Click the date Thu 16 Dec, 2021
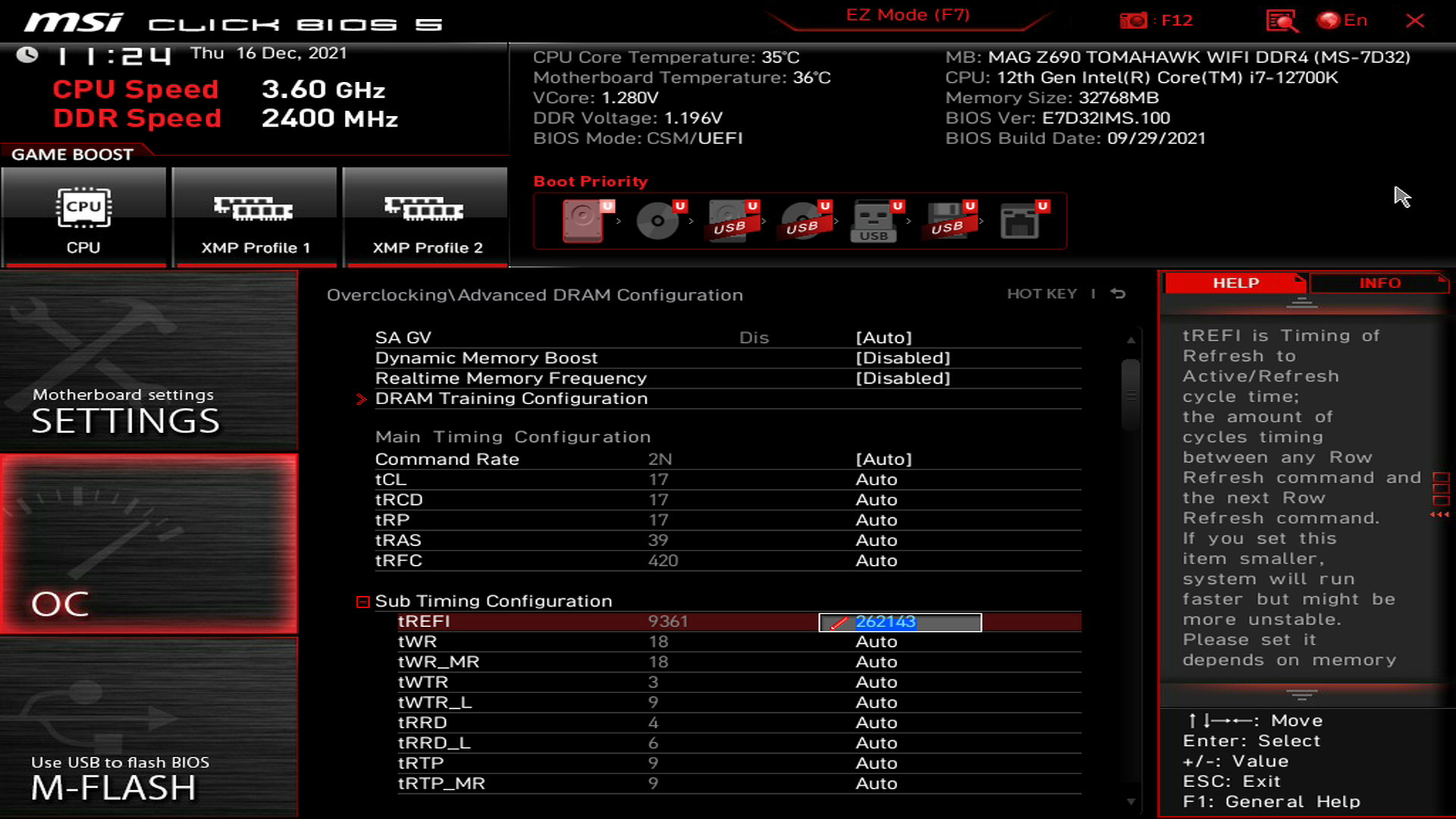 [268, 53]
